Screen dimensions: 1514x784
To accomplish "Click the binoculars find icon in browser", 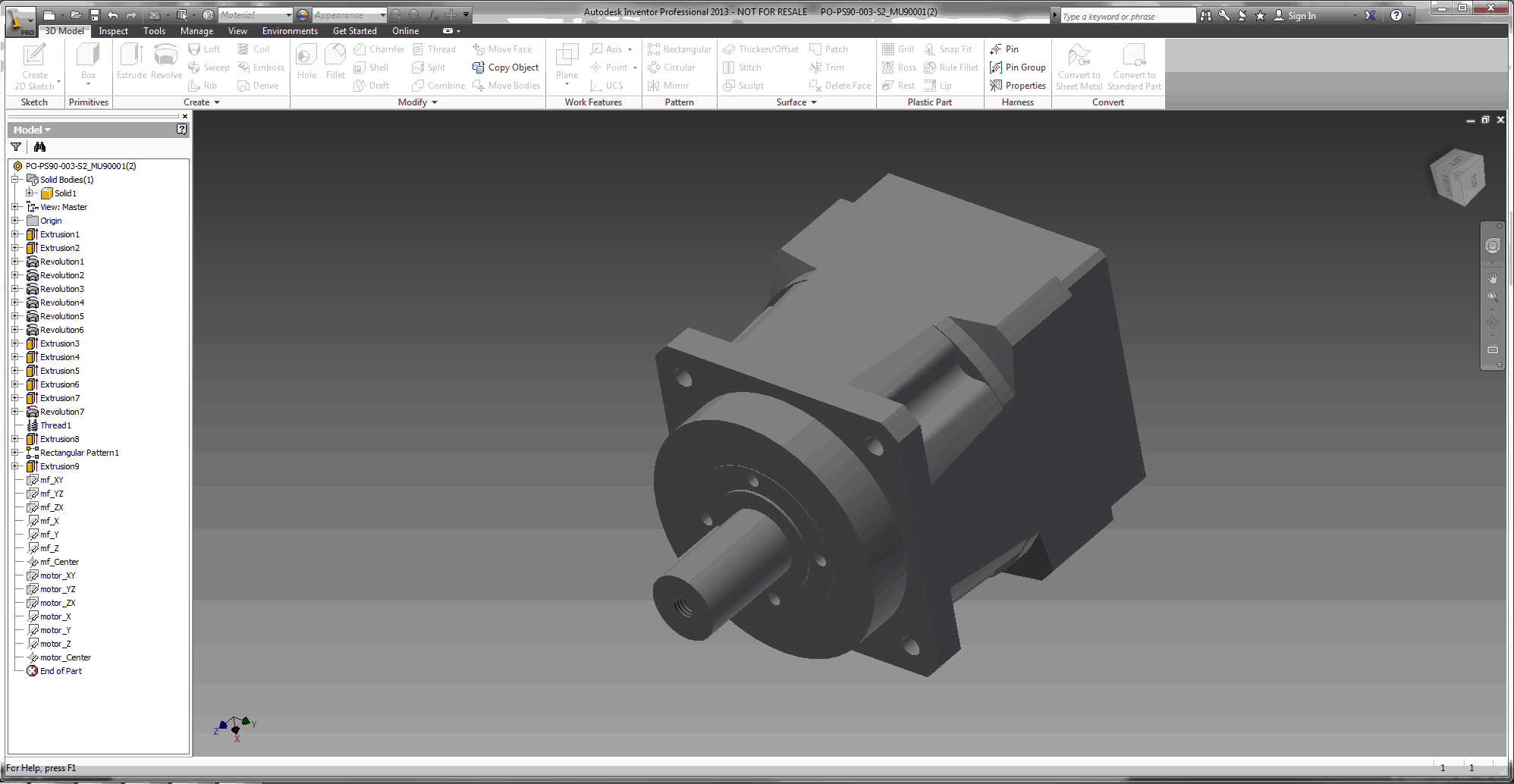I will coord(39,147).
